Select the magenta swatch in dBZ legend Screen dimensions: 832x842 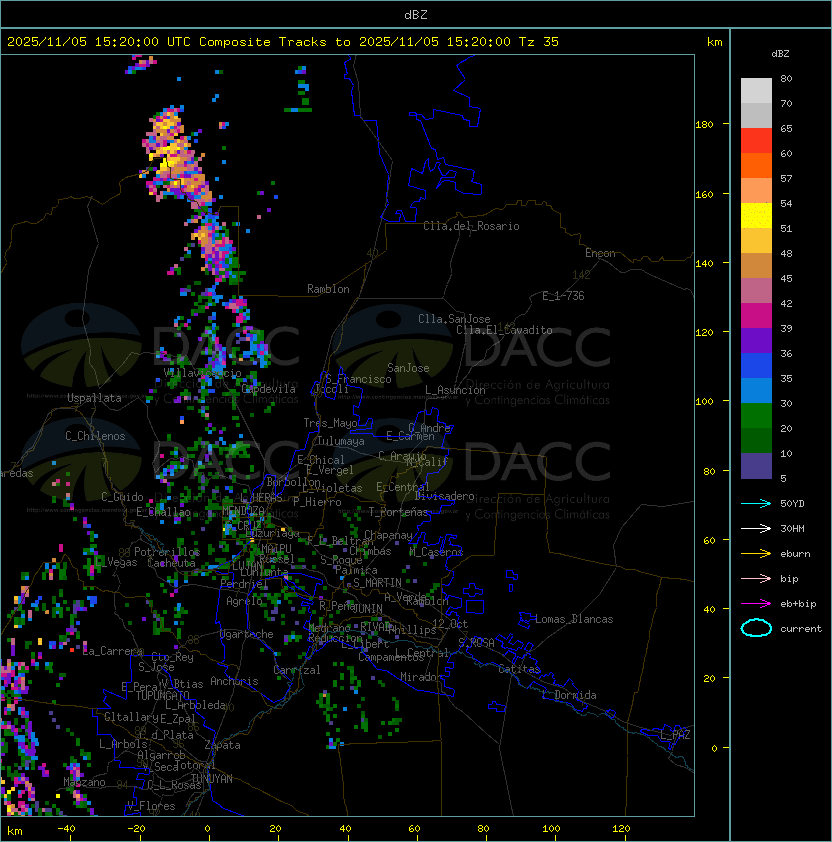[756, 316]
